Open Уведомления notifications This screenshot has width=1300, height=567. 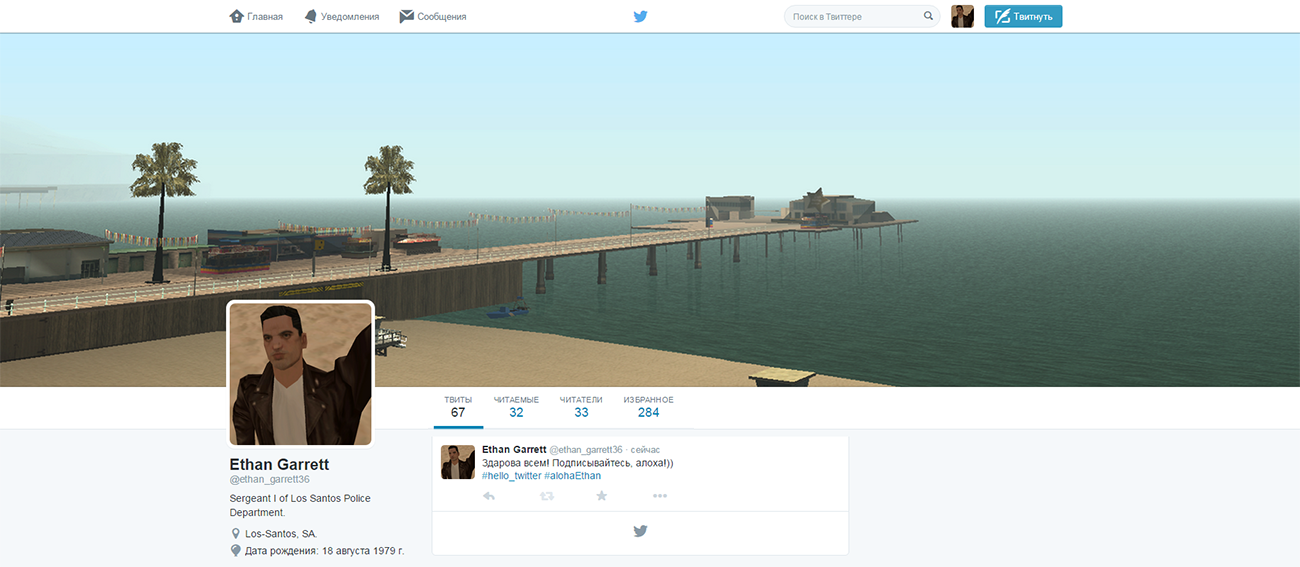coord(341,16)
